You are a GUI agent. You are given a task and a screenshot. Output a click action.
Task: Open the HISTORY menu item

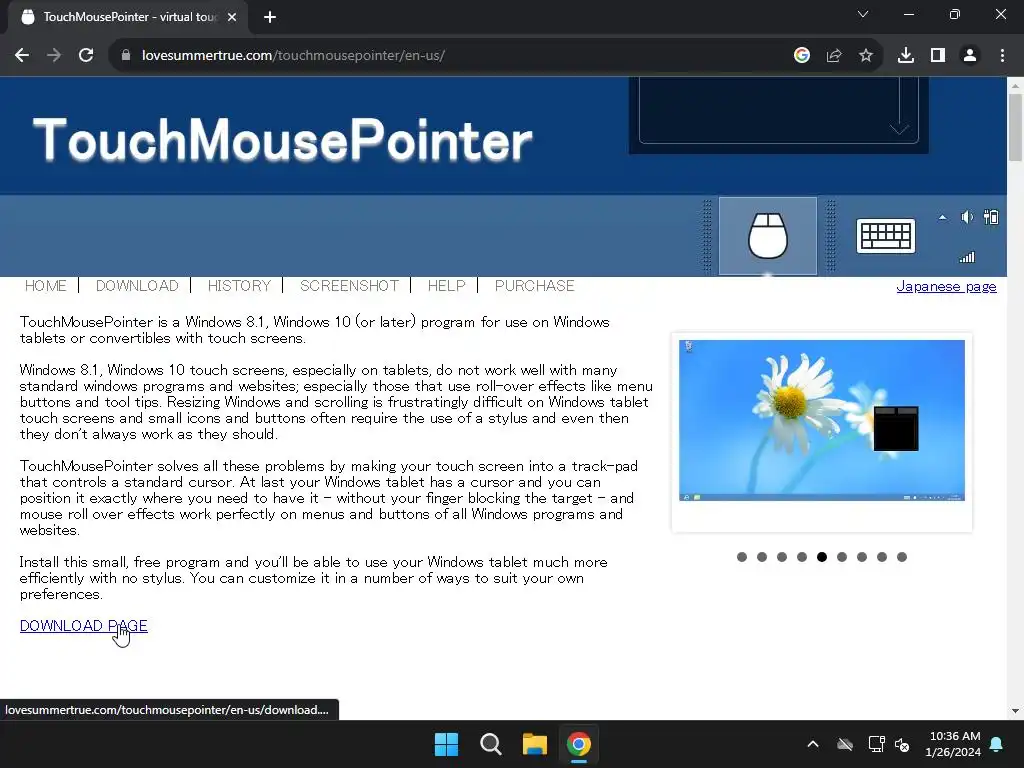coord(239,286)
